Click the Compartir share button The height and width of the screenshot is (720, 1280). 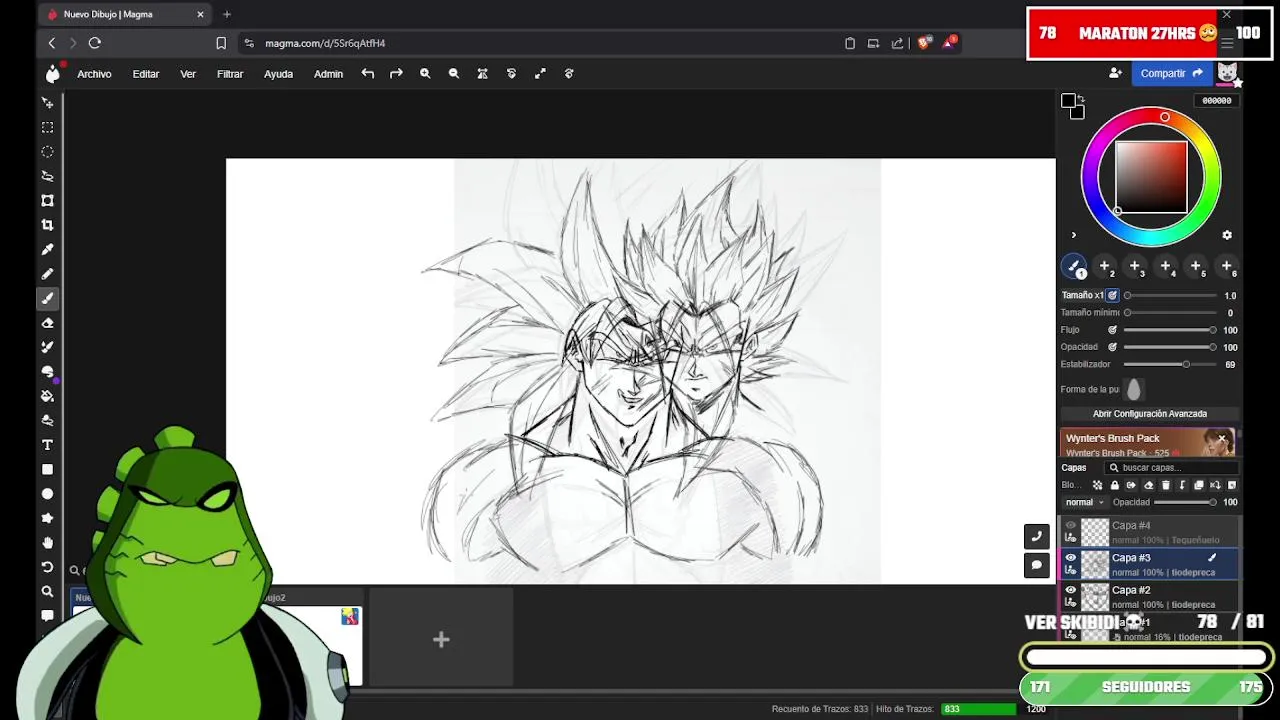pos(1171,73)
